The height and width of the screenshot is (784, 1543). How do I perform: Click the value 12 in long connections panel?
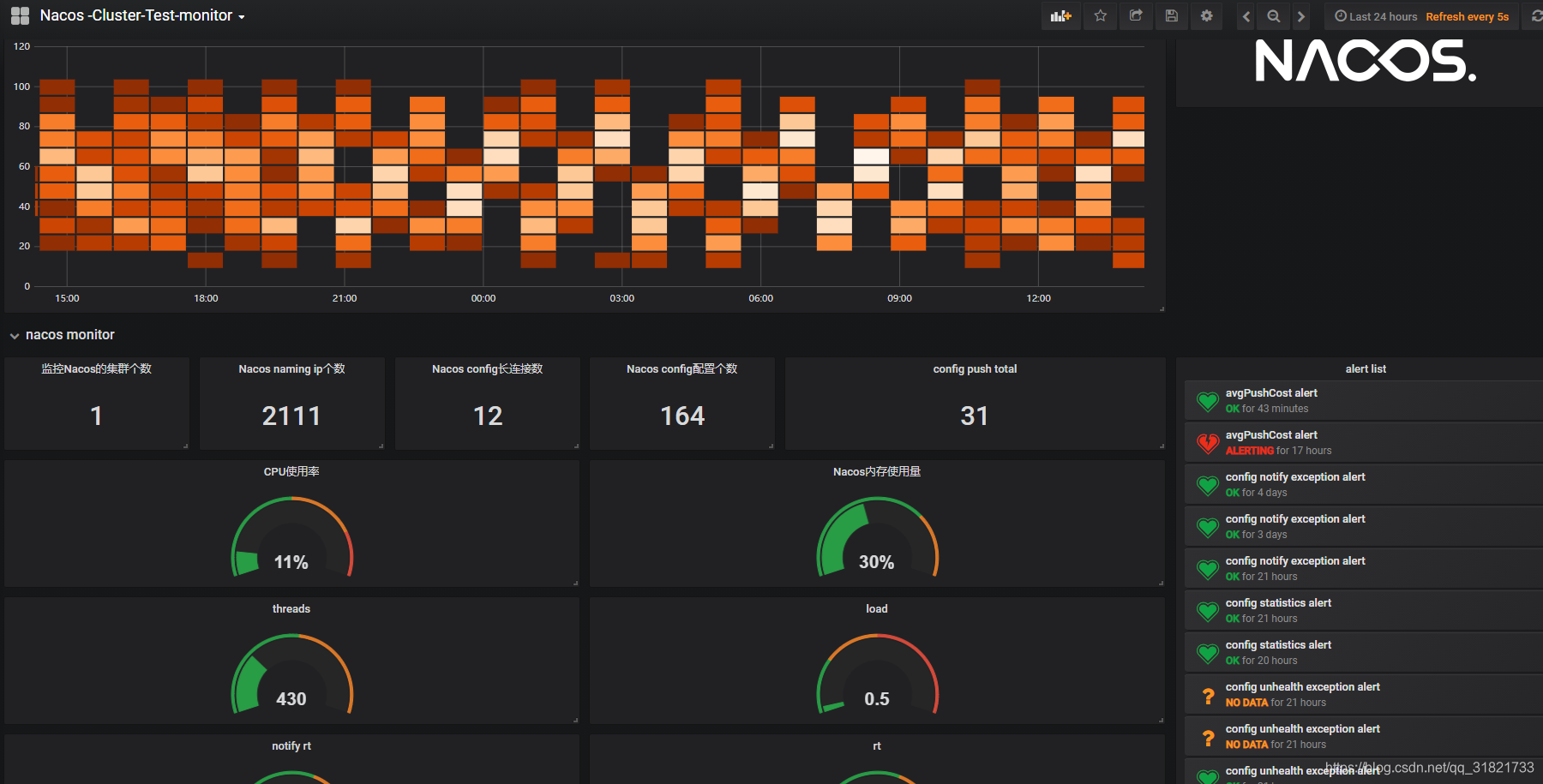coord(488,416)
